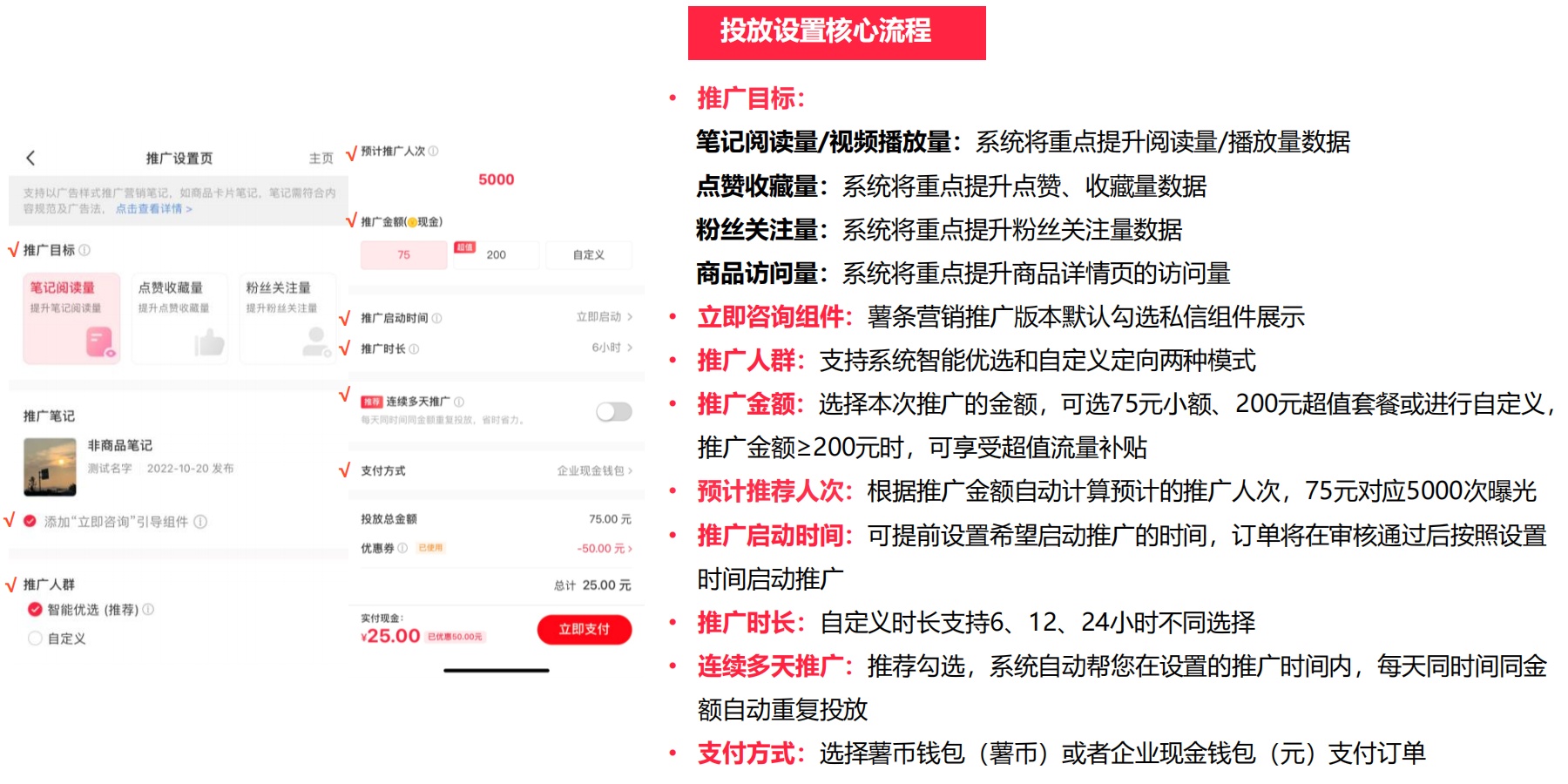Go to 主页 from the top bar
The image size is (1568, 784).
tap(321, 157)
